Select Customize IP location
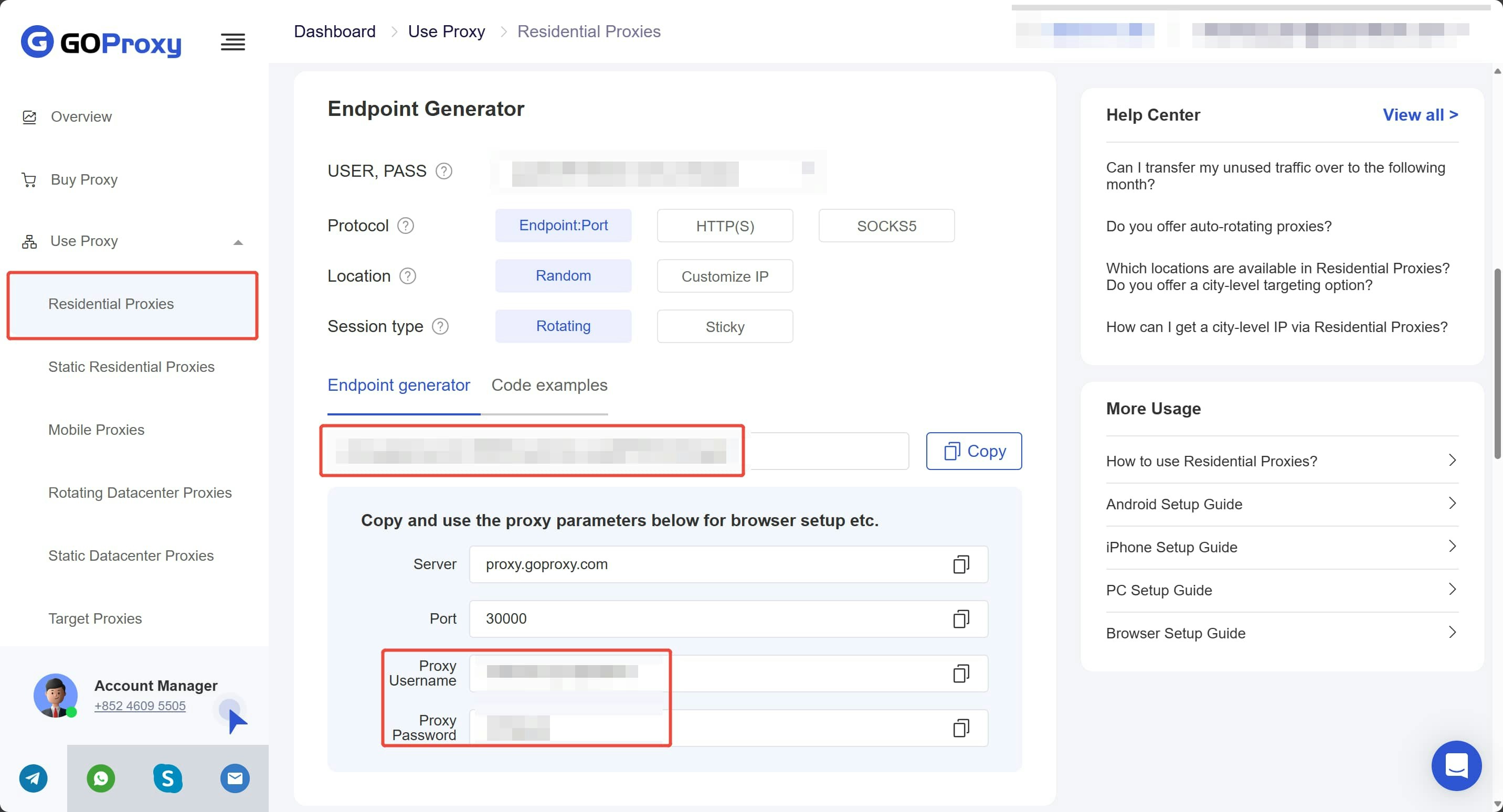The height and width of the screenshot is (812, 1503). [x=724, y=276]
